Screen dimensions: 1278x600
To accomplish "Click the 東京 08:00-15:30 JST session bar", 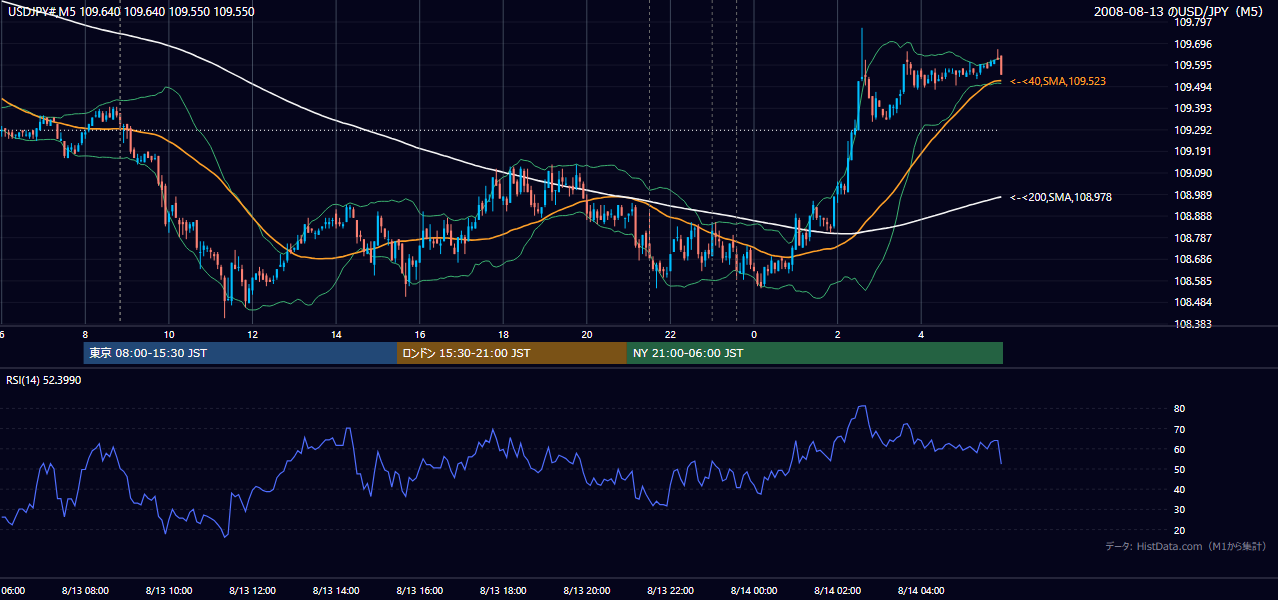I will 241,353.
